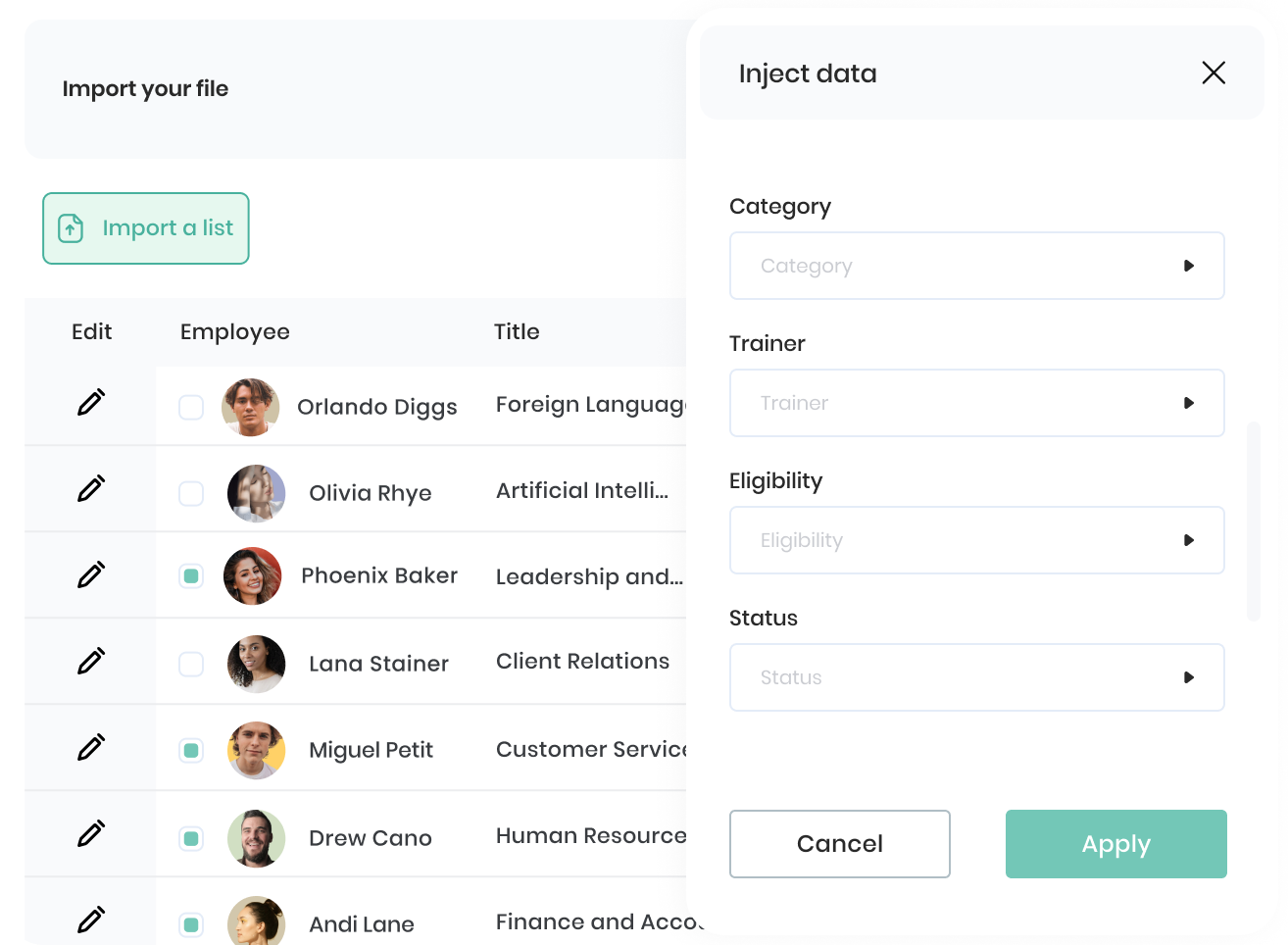
Task: Uncheck the Phoenix Baker checkbox
Action: tap(191, 575)
